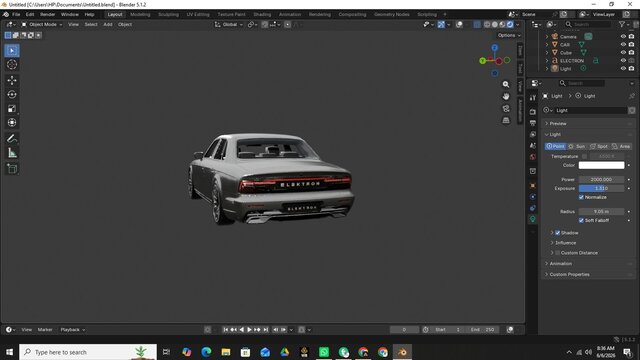The image size is (640, 360).
Task: Set light type to Spot
Action: 599,146
